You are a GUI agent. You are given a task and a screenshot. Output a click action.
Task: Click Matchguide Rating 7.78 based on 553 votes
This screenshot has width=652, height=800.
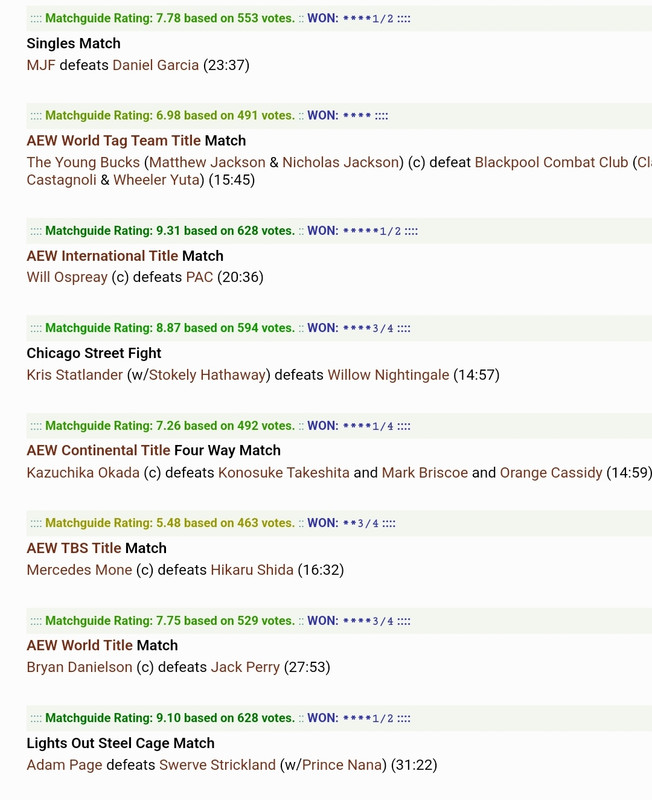pyautogui.click(x=170, y=18)
